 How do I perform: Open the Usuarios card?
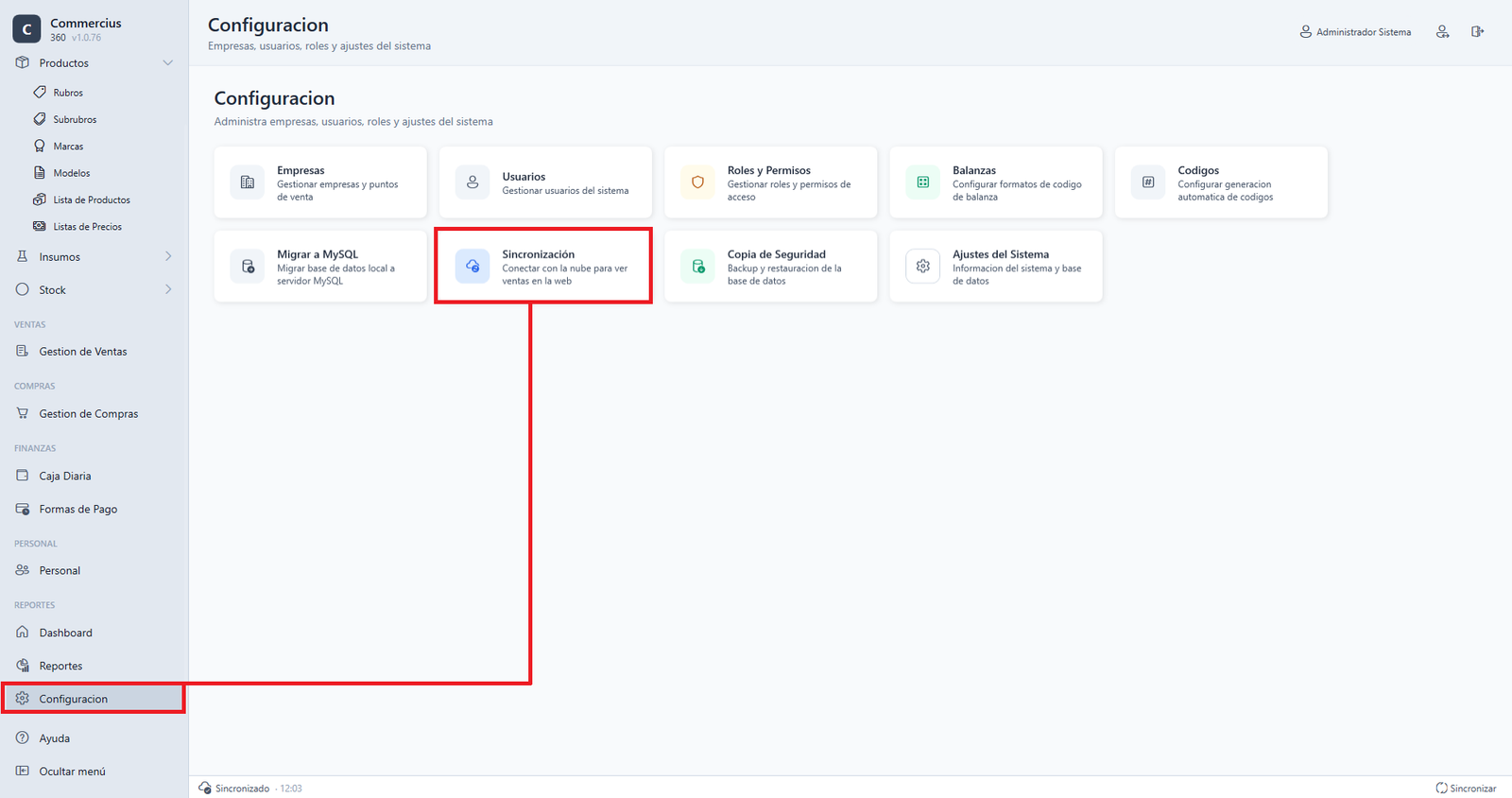tap(545, 182)
